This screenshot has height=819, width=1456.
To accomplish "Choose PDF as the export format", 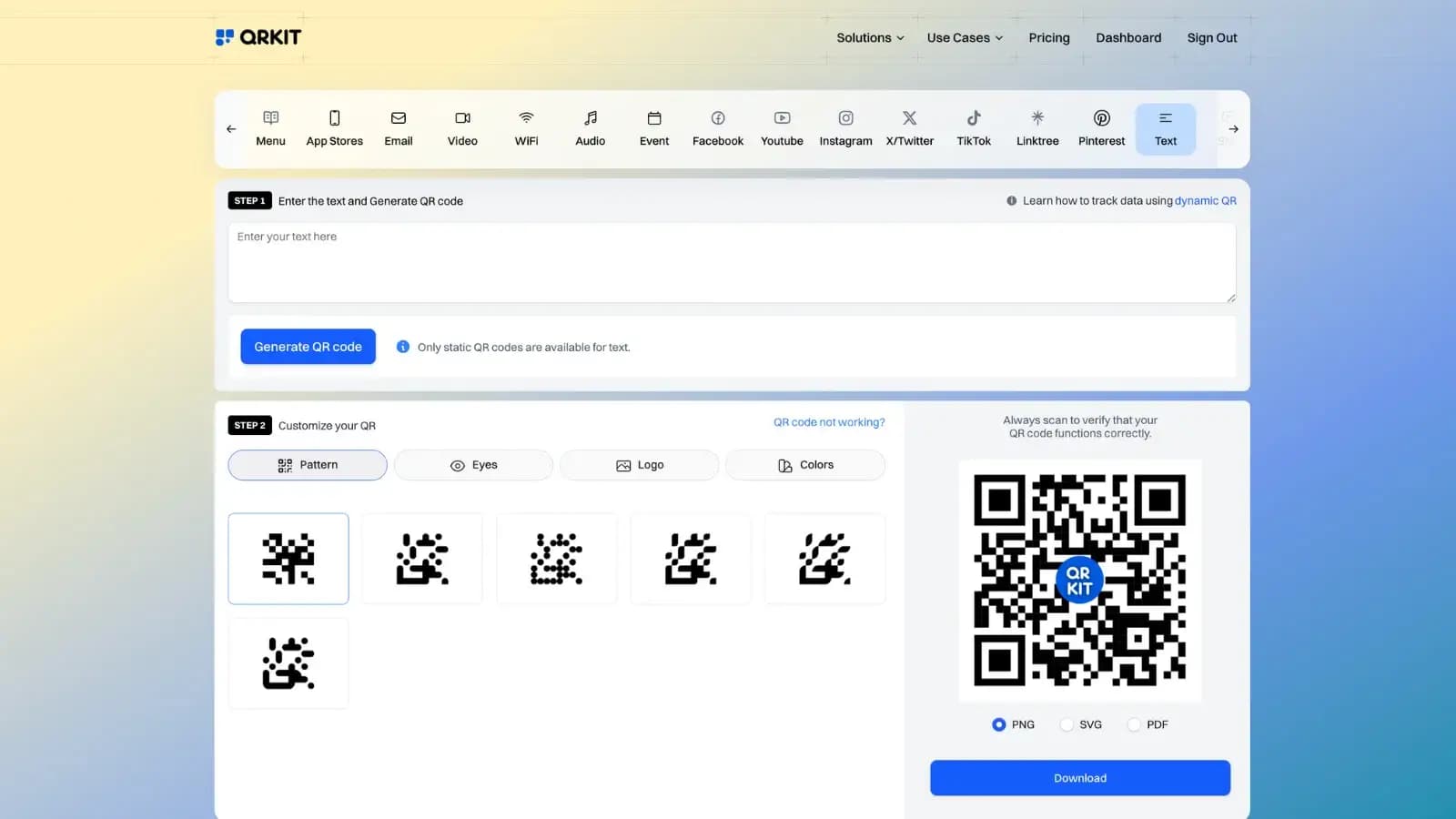I will coord(1133,723).
